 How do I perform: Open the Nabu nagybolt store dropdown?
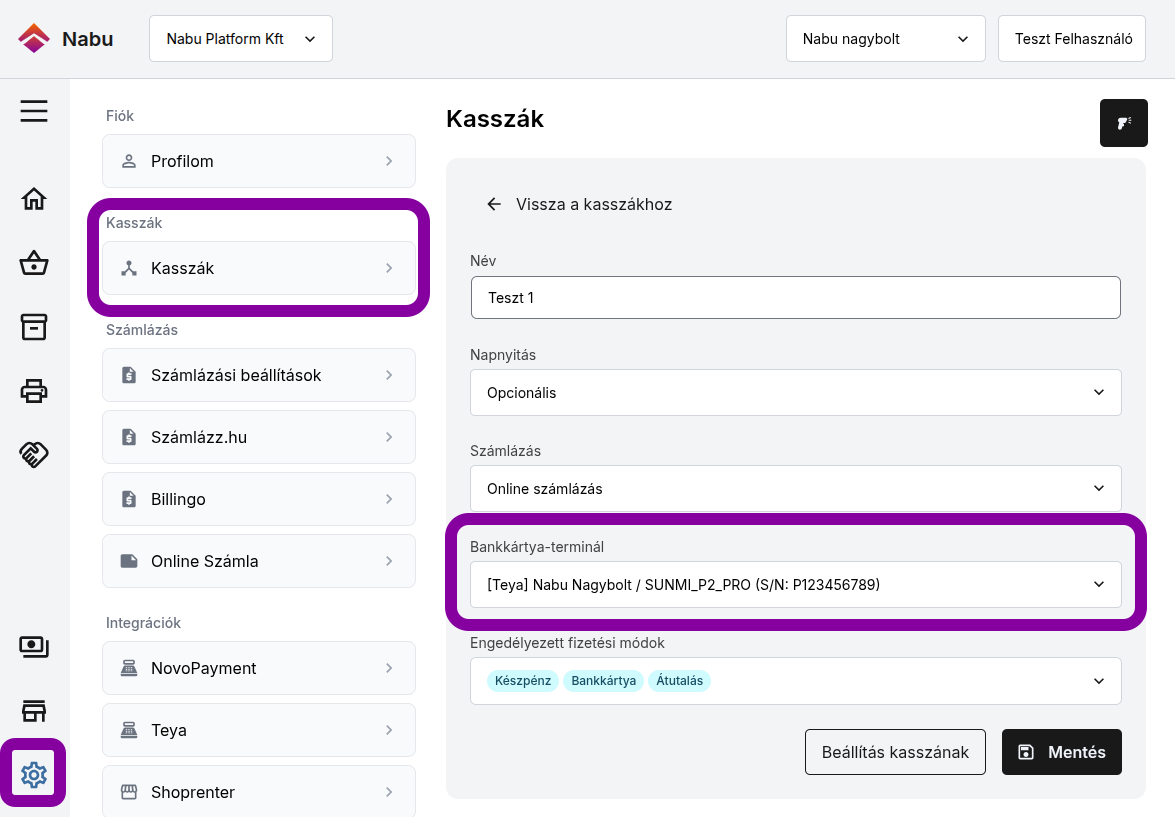point(886,39)
